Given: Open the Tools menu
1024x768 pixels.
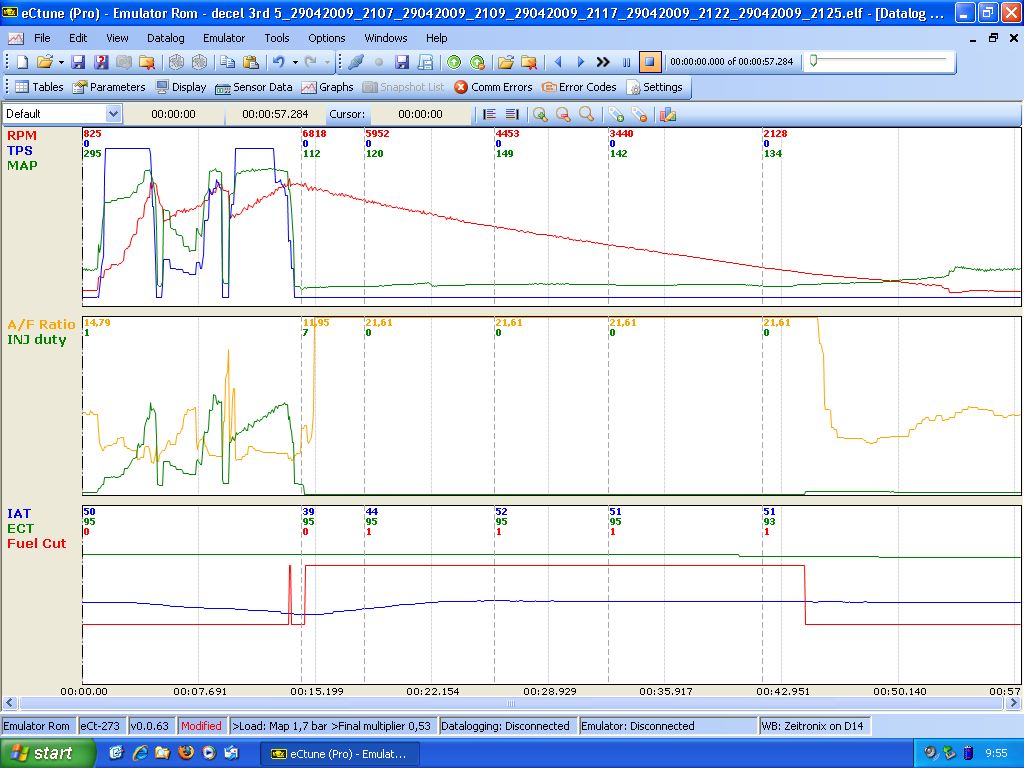Looking at the screenshot, I should point(277,38).
